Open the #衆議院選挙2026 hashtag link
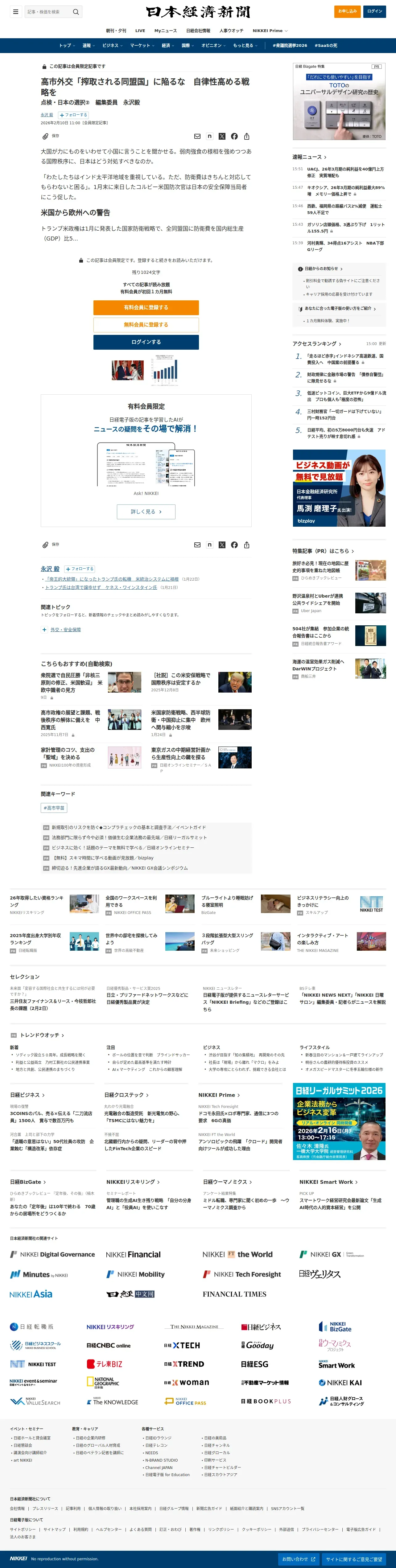Viewport: 396px width, 1568px height. tap(290, 46)
